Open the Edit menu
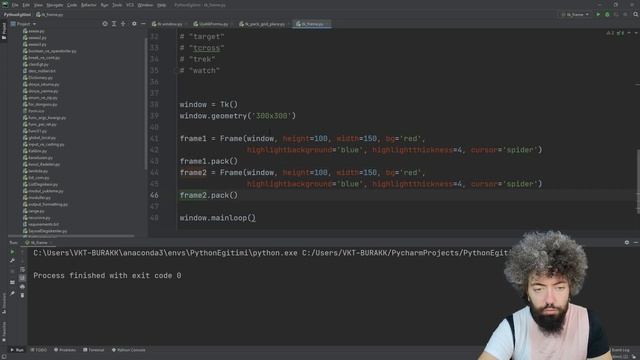This screenshot has height=360, width=640. (26, 5)
